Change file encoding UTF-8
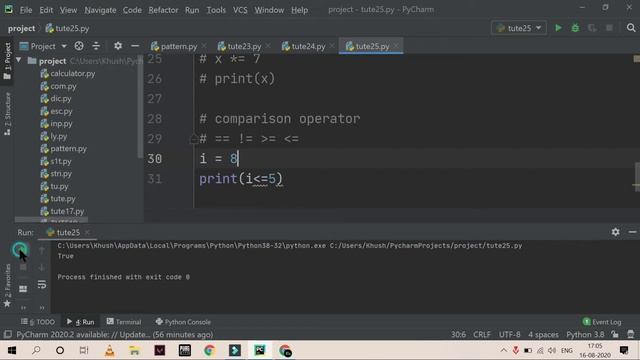 pos(509,334)
